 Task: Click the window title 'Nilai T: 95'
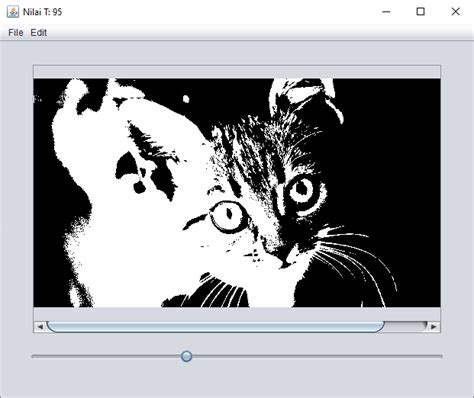coord(42,12)
